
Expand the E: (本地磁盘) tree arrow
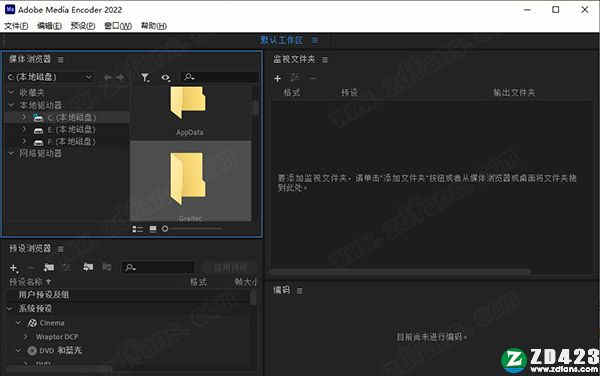24,130
